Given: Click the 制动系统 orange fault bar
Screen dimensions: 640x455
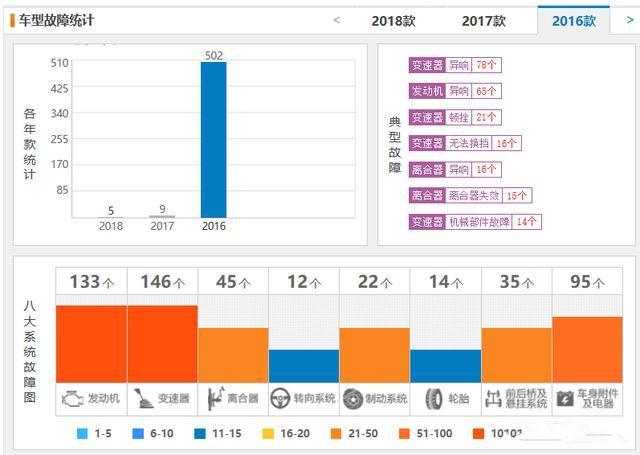Looking at the screenshot, I should tap(375, 355).
